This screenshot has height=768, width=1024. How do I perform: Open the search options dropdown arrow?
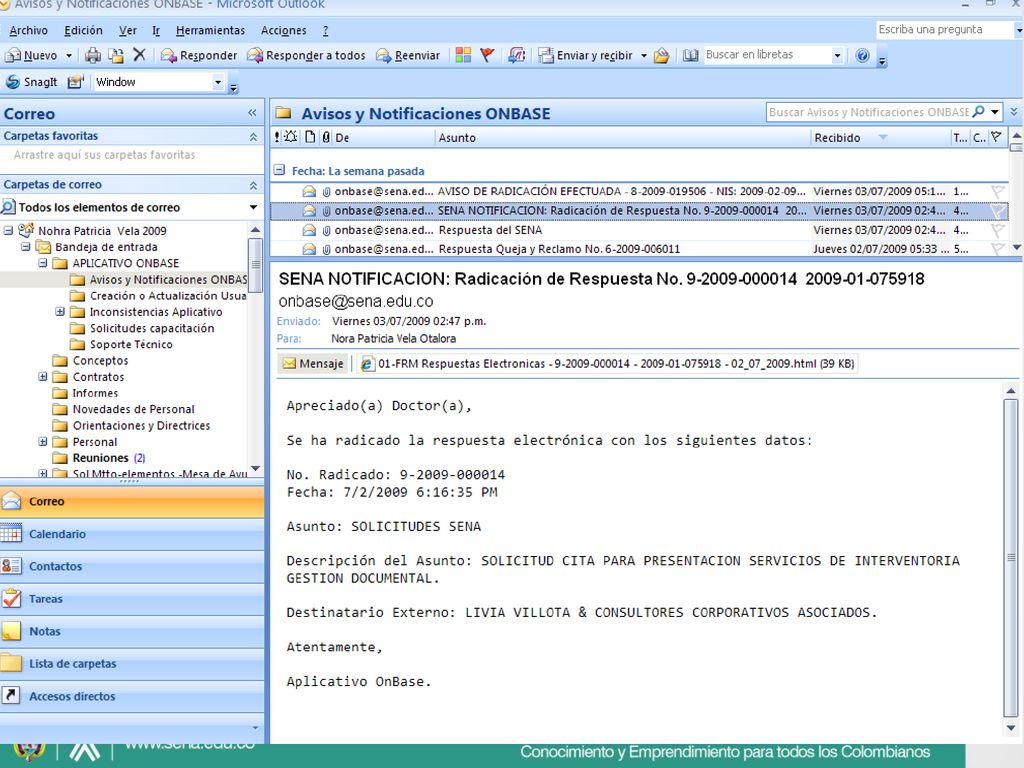pyautogui.click(x=995, y=112)
